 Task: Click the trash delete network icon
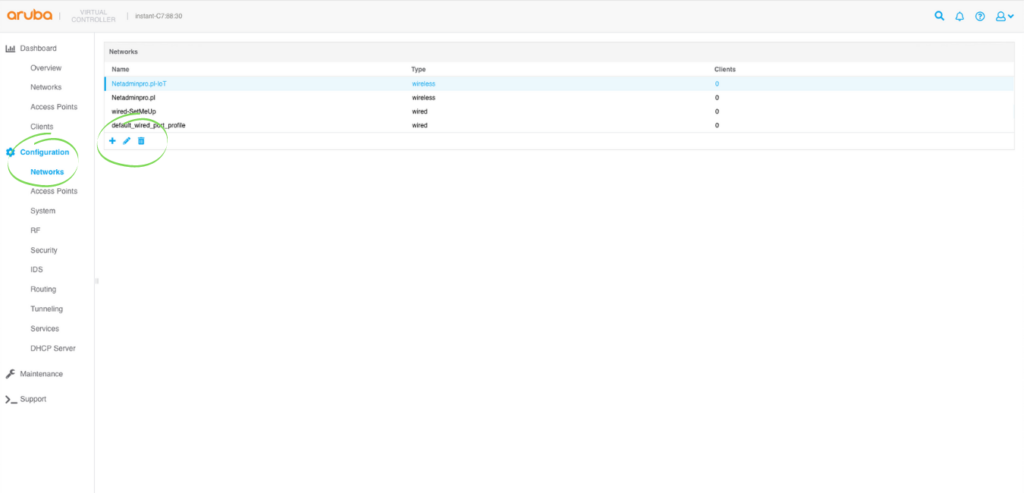(x=141, y=141)
